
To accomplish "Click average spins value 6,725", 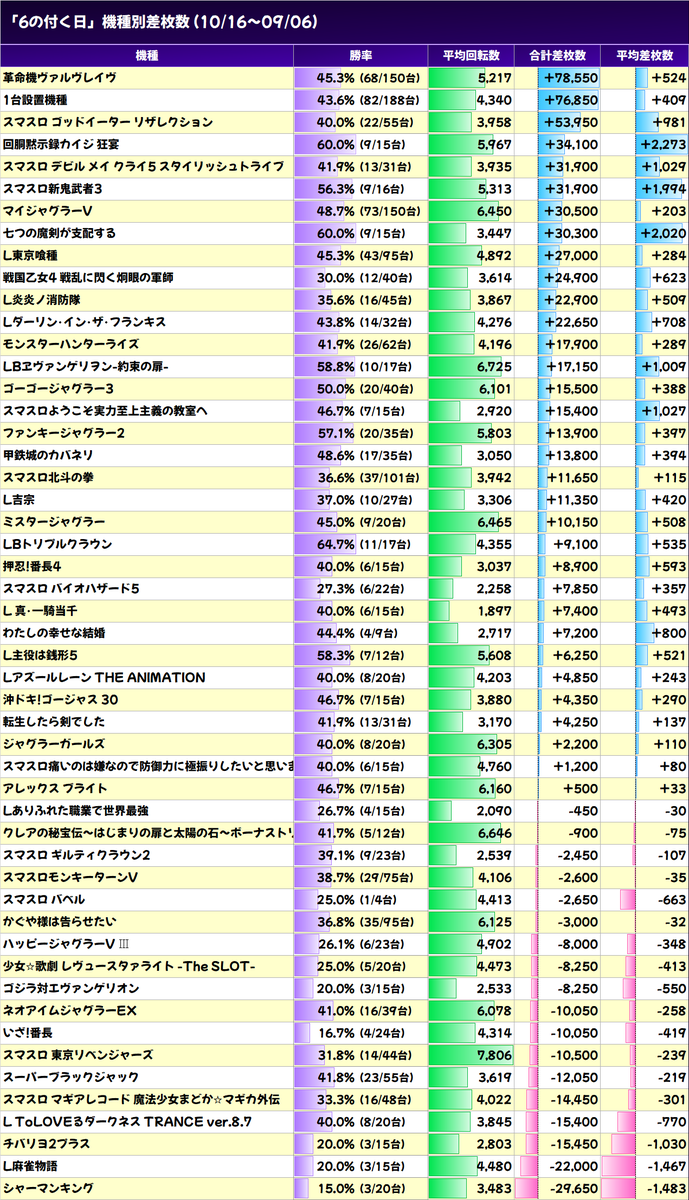I will pos(494,366).
